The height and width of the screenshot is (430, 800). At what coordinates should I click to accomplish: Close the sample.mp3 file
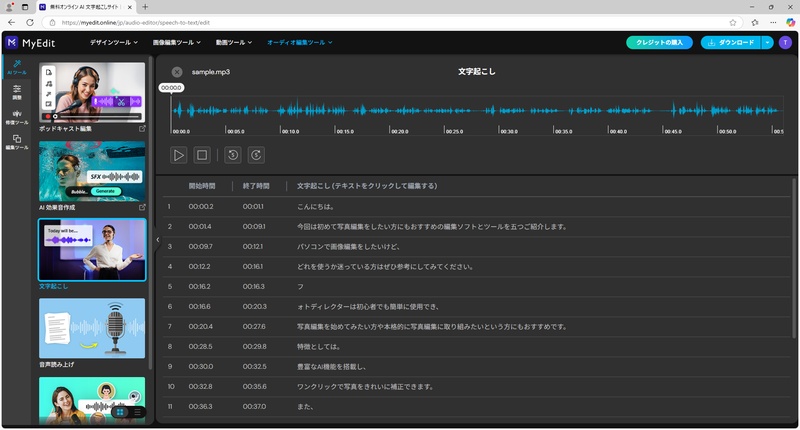(x=177, y=72)
